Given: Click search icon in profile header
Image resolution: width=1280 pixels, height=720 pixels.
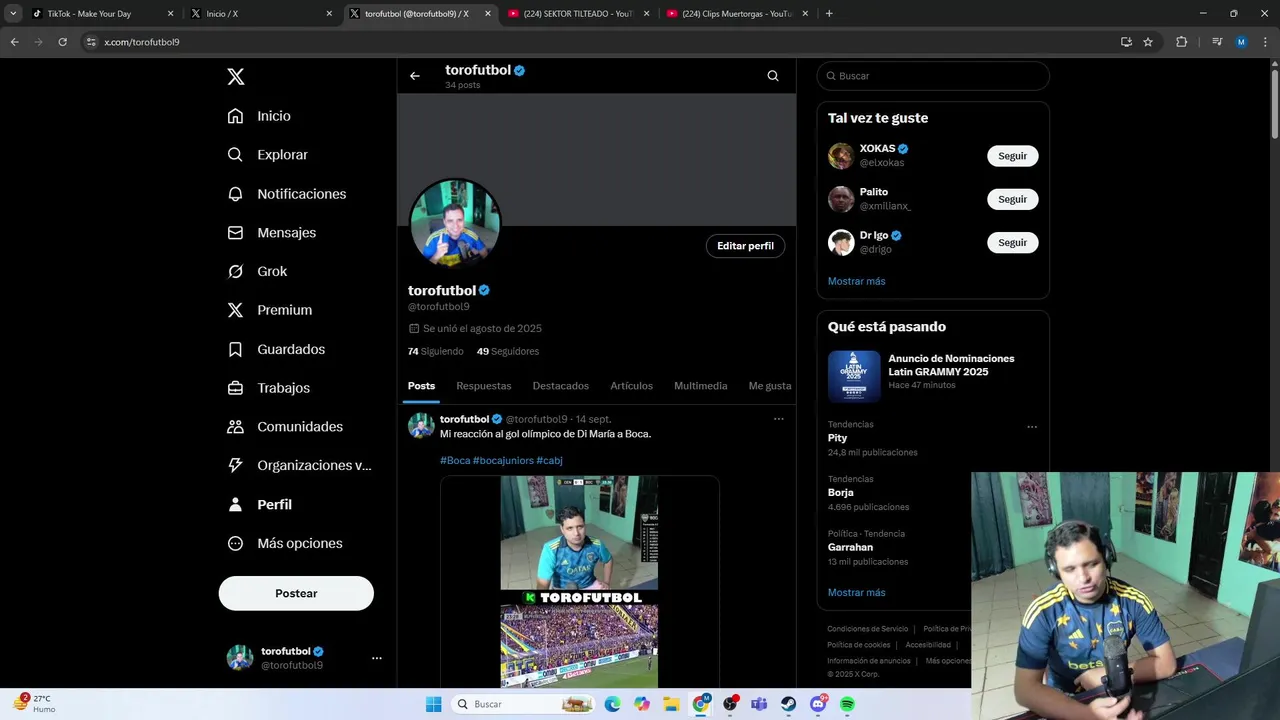Looking at the screenshot, I should coord(773,76).
